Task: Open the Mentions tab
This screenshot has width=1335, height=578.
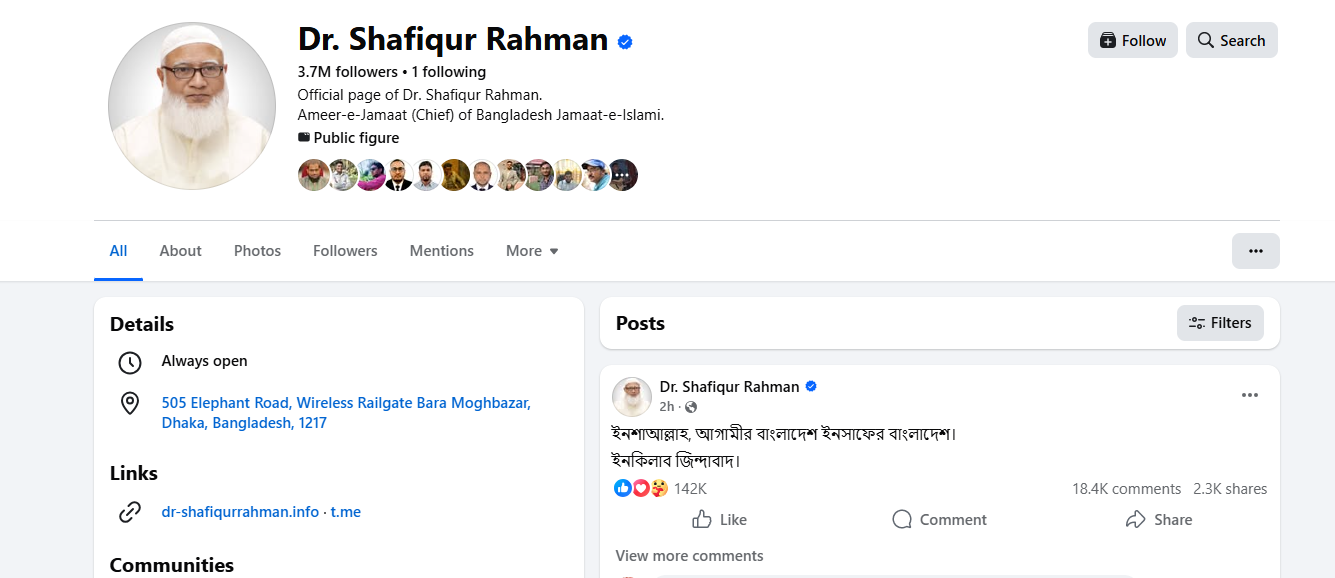Action: click(441, 251)
